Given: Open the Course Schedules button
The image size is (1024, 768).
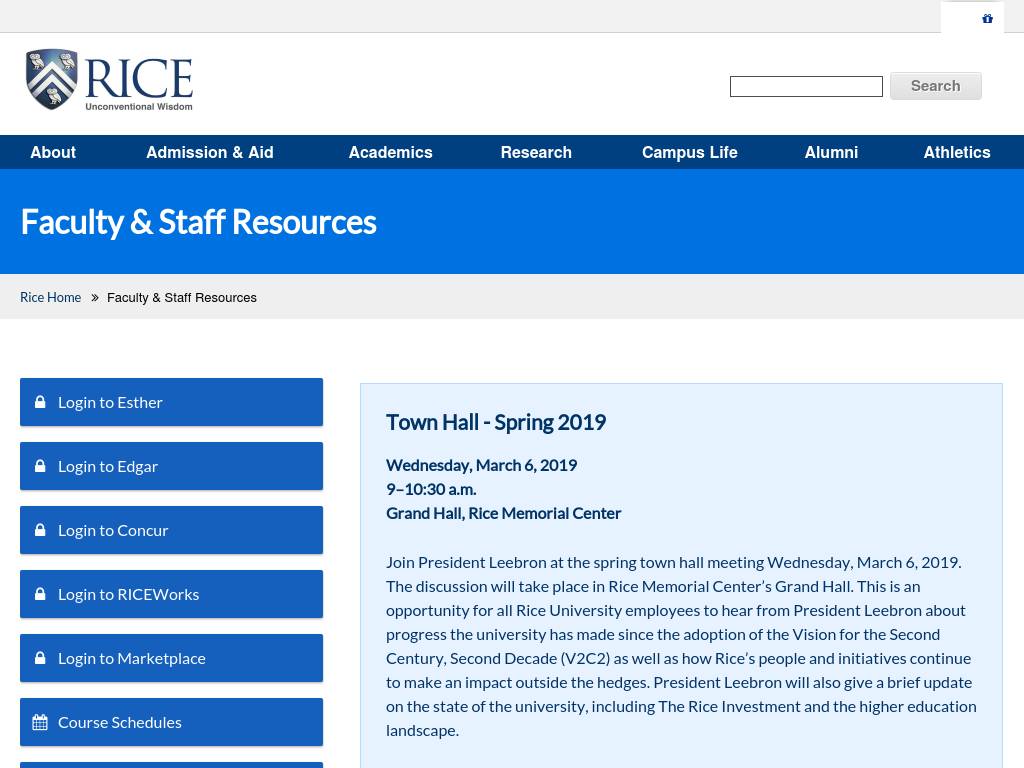Looking at the screenshot, I should [x=171, y=722].
